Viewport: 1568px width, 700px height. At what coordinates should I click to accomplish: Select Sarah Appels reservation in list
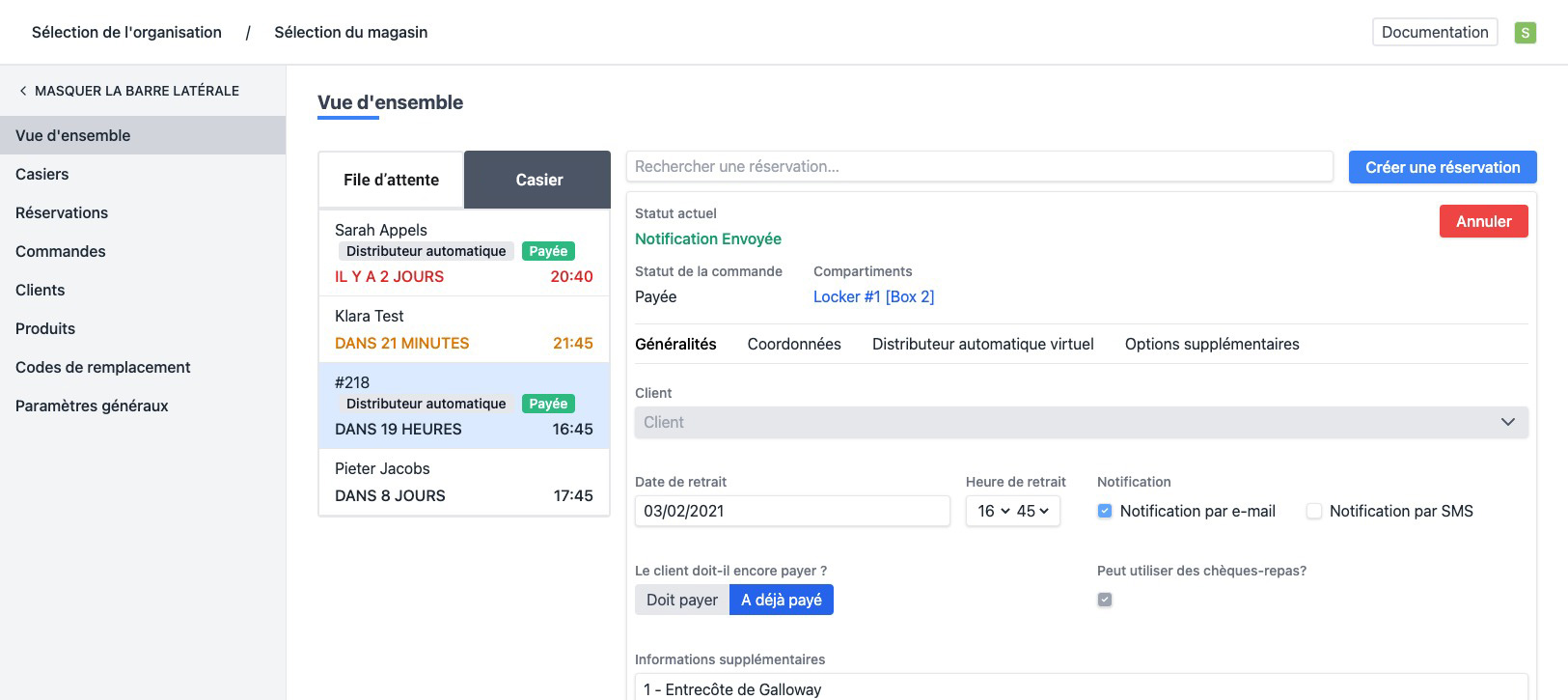[x=463, y=252]
